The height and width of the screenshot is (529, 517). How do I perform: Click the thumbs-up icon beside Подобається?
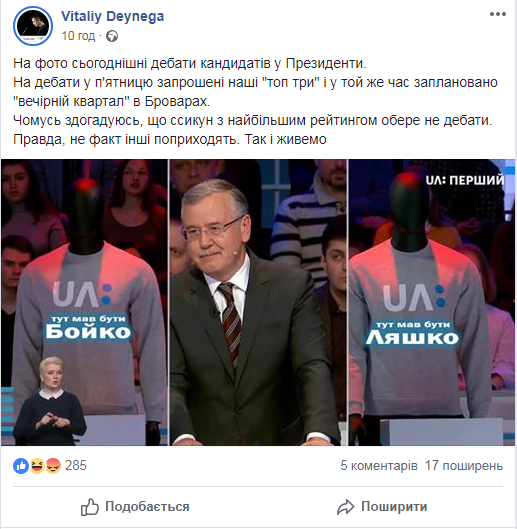click(90, 507)
